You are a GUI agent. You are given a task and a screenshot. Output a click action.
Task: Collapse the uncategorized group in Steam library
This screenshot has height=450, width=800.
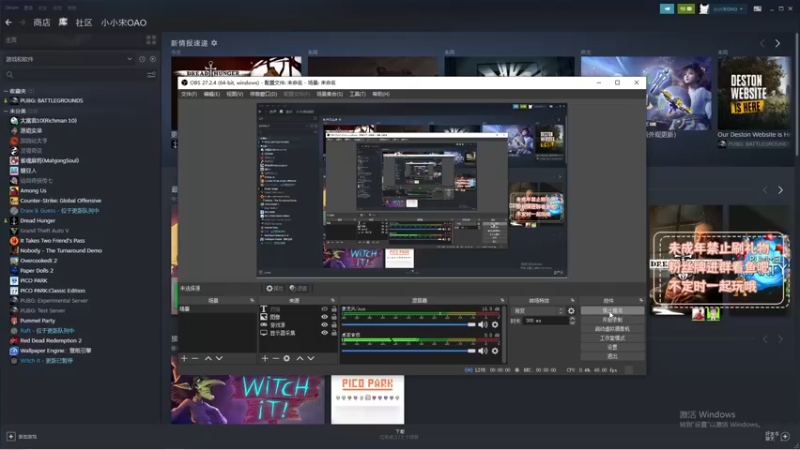[x=6, y=111]
